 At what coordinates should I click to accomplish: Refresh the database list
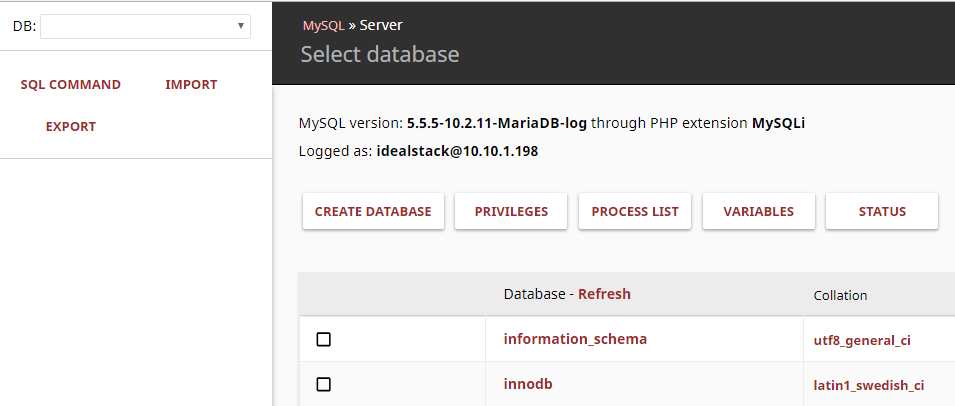click(x=604, y=294)
